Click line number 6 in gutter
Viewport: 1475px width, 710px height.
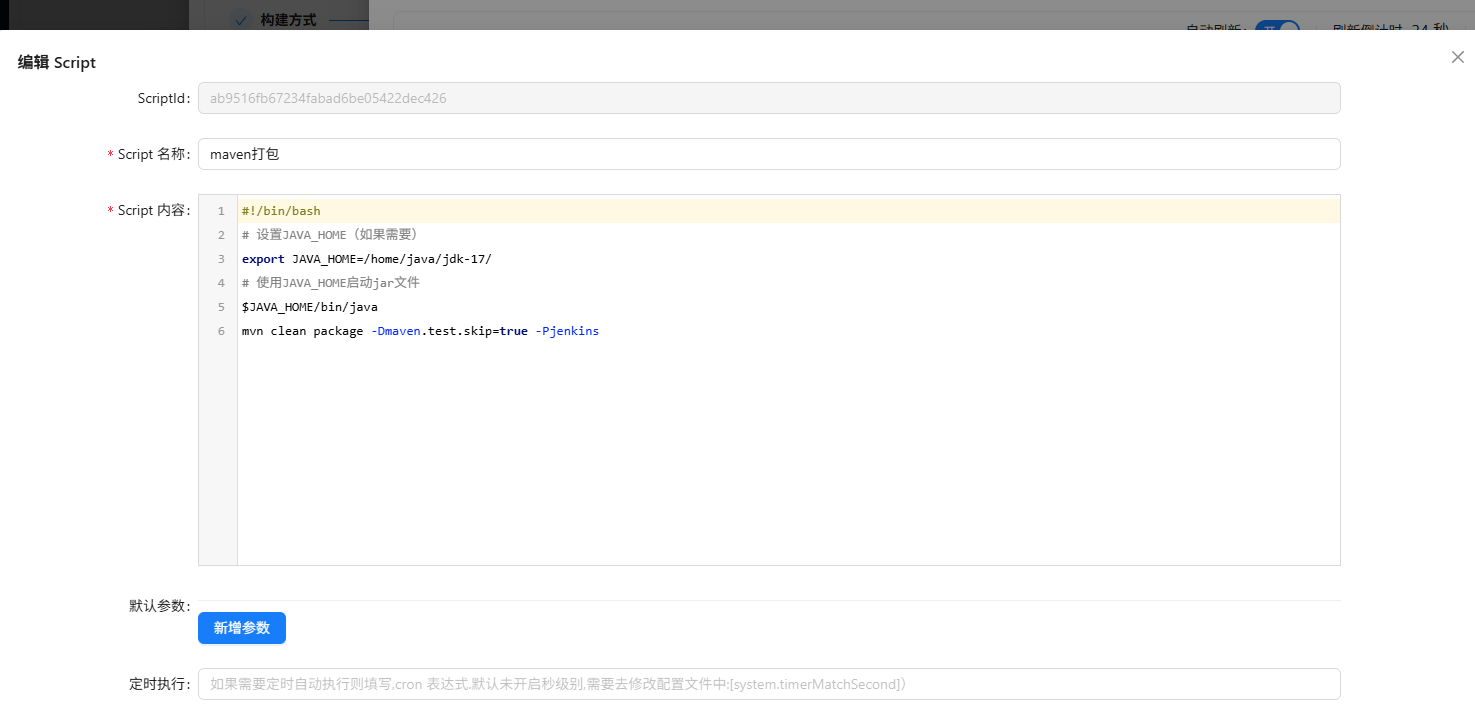tap(221, 331)
